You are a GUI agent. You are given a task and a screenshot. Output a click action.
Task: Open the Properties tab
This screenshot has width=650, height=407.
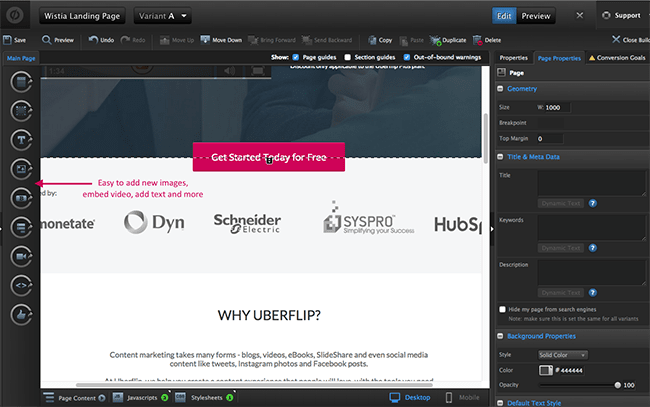tap(513, 58)
